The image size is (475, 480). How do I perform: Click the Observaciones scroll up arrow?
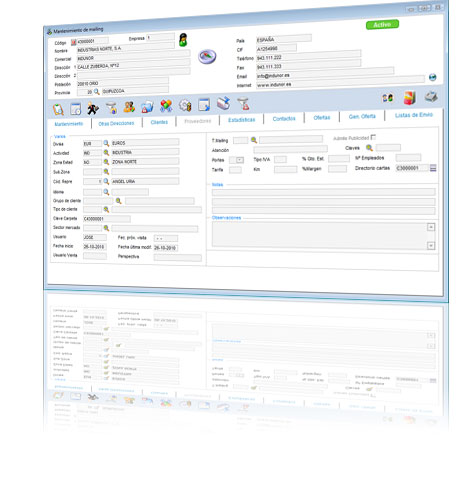point(431,227)
